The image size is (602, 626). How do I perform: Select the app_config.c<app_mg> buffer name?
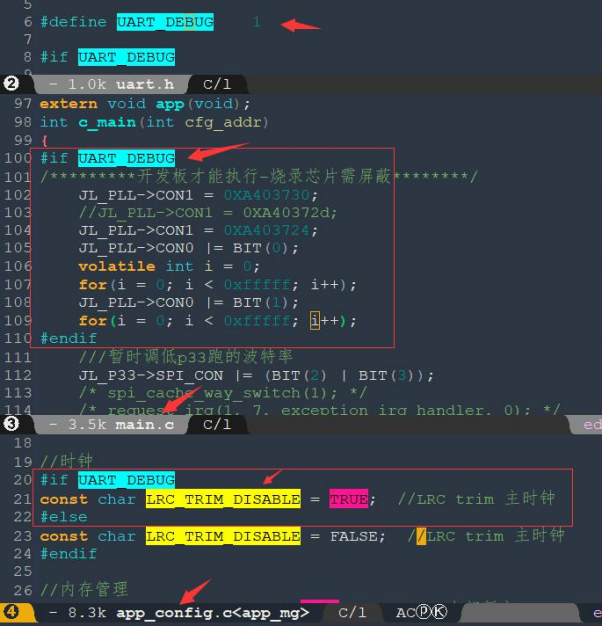(213, 612)
